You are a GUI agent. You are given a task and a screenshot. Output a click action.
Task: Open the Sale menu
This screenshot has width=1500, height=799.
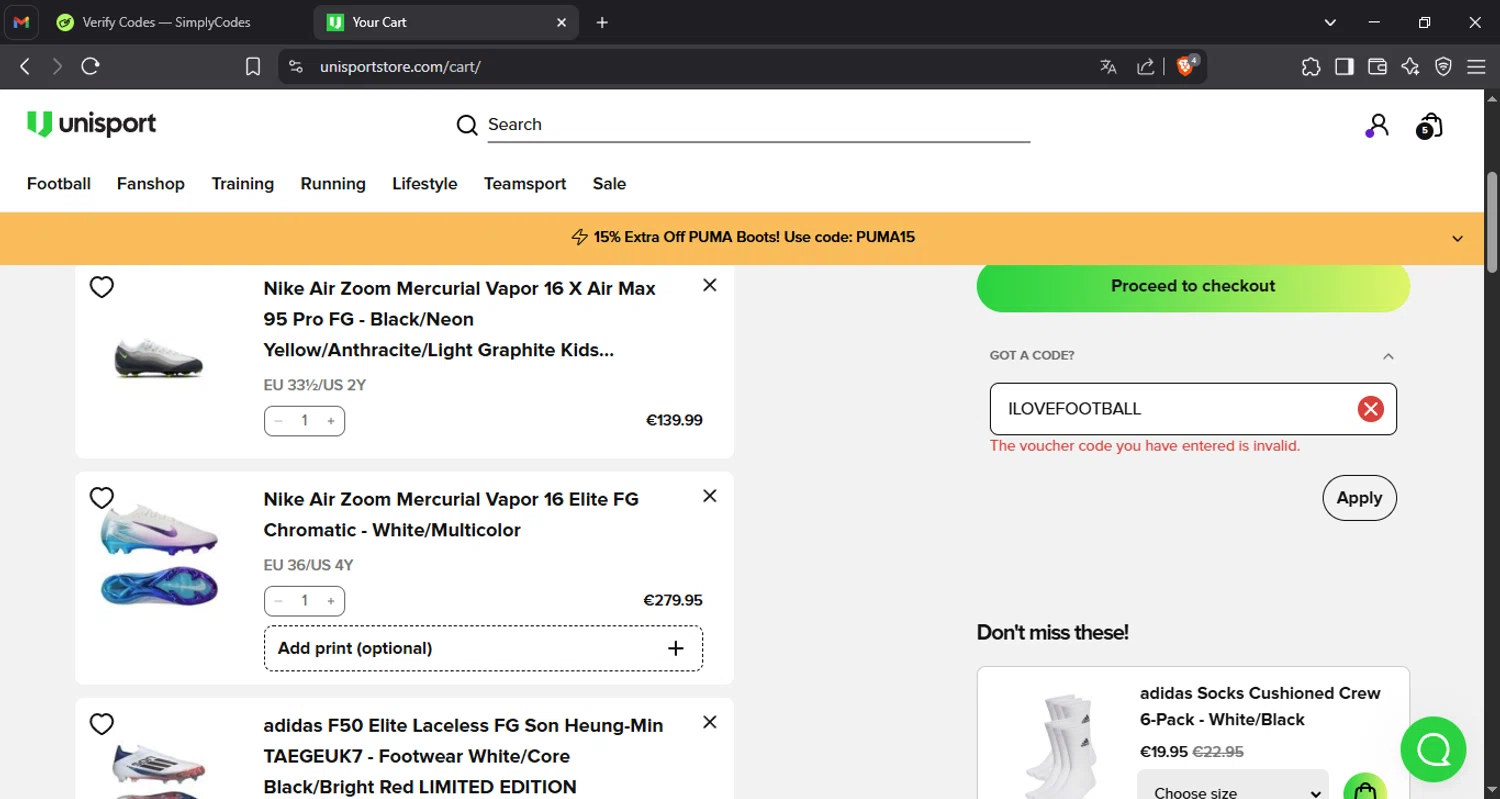click(609, 184)
